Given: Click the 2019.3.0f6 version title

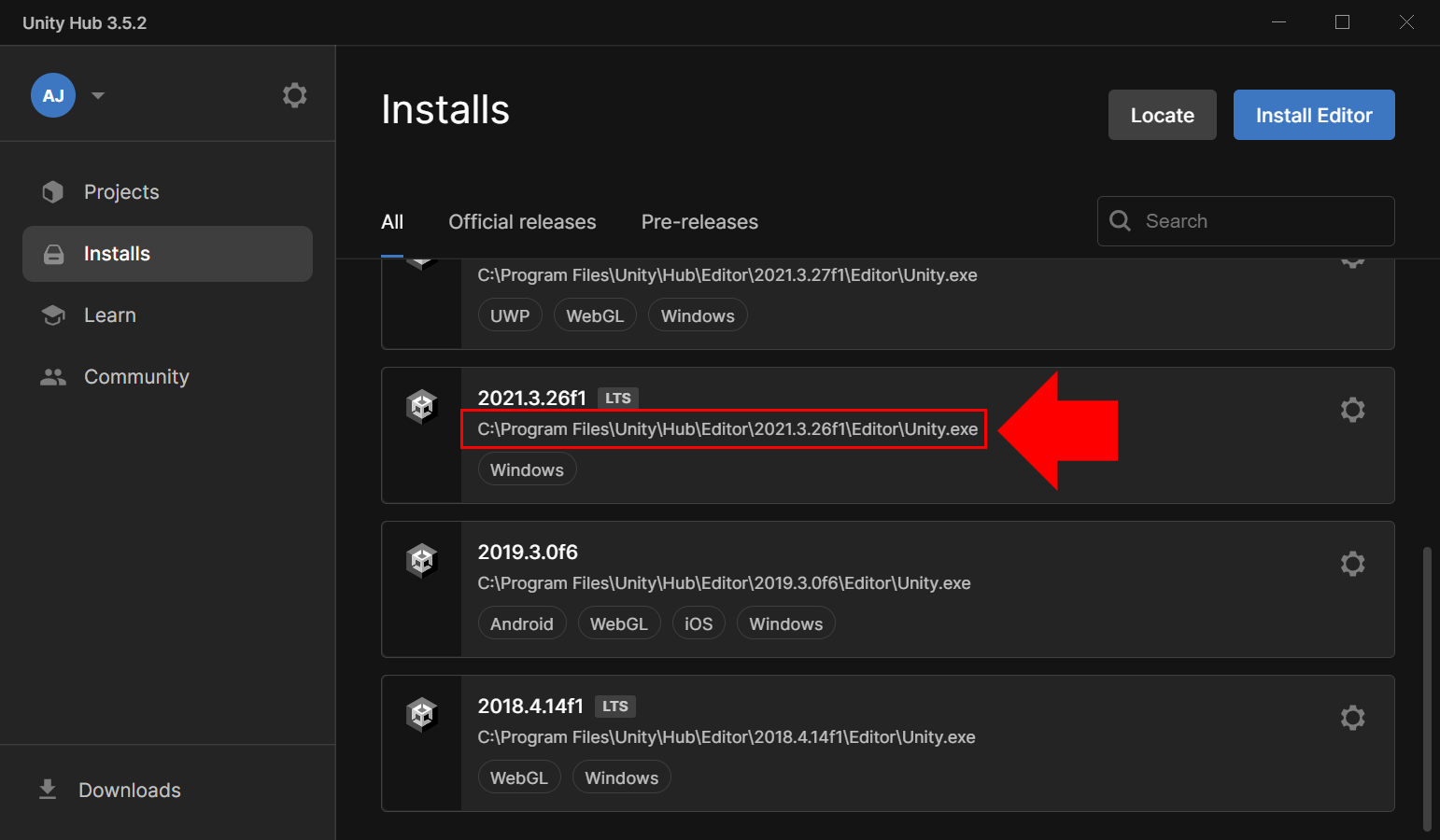Looking at the screenshot, I should 528,553.
